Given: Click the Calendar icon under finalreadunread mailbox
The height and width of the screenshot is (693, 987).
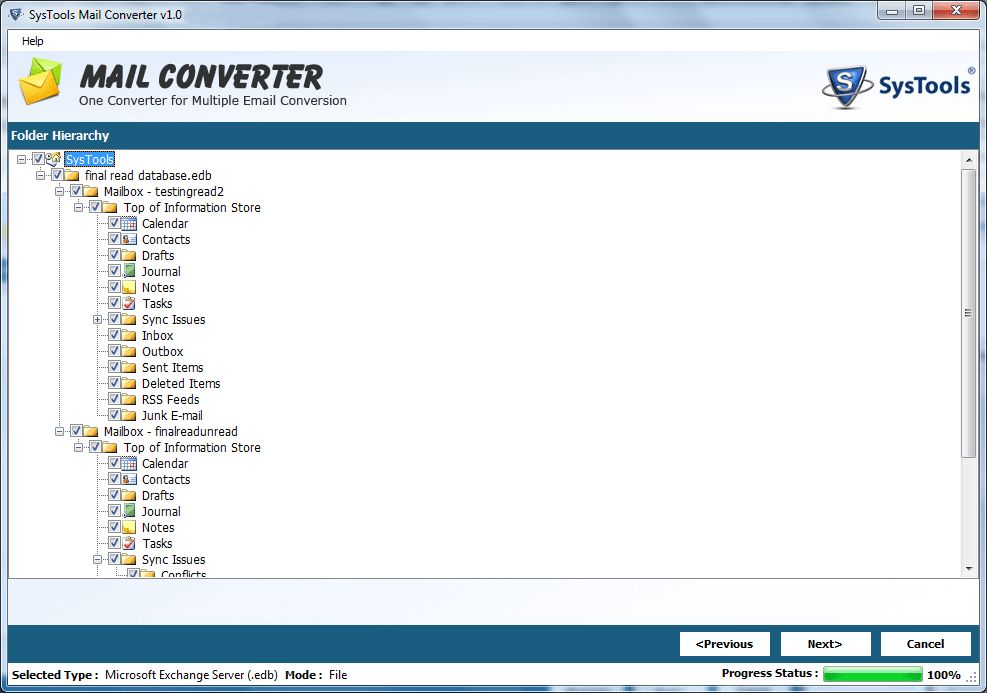Looking at the screenshot, I should [x=129, y=463].
